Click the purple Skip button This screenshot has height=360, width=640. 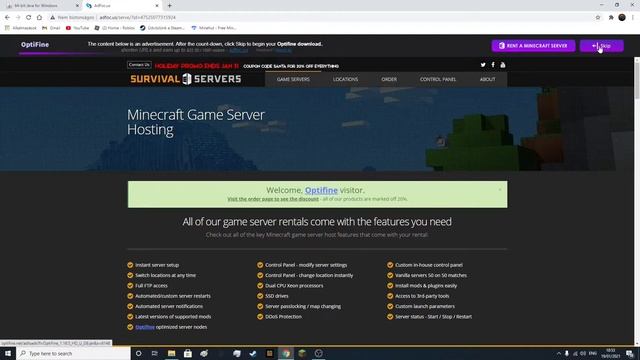click(601, 46)
